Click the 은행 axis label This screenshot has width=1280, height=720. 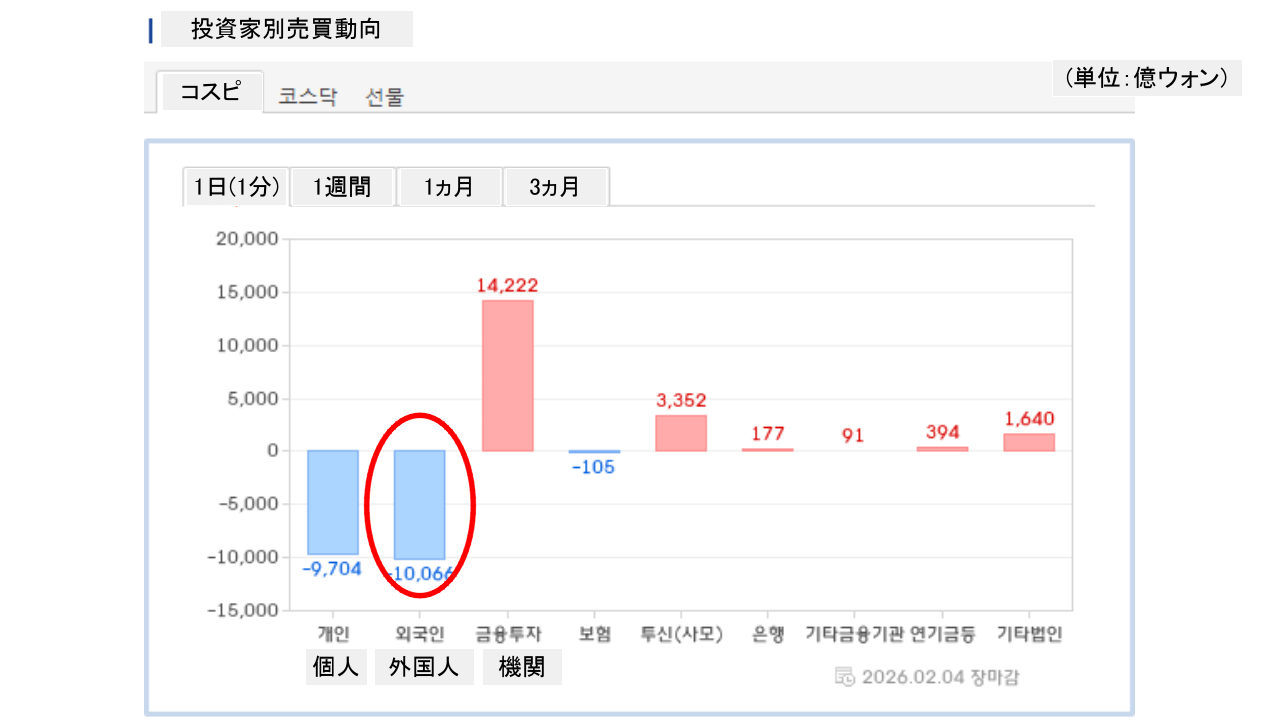[x=768, y=634]
